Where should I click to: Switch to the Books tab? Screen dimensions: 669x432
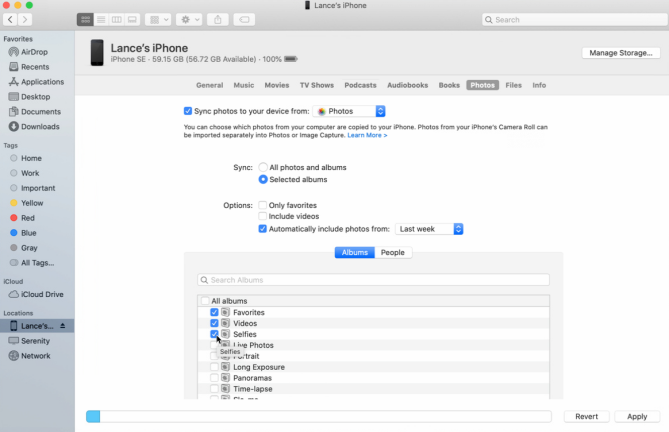[449, 85]
